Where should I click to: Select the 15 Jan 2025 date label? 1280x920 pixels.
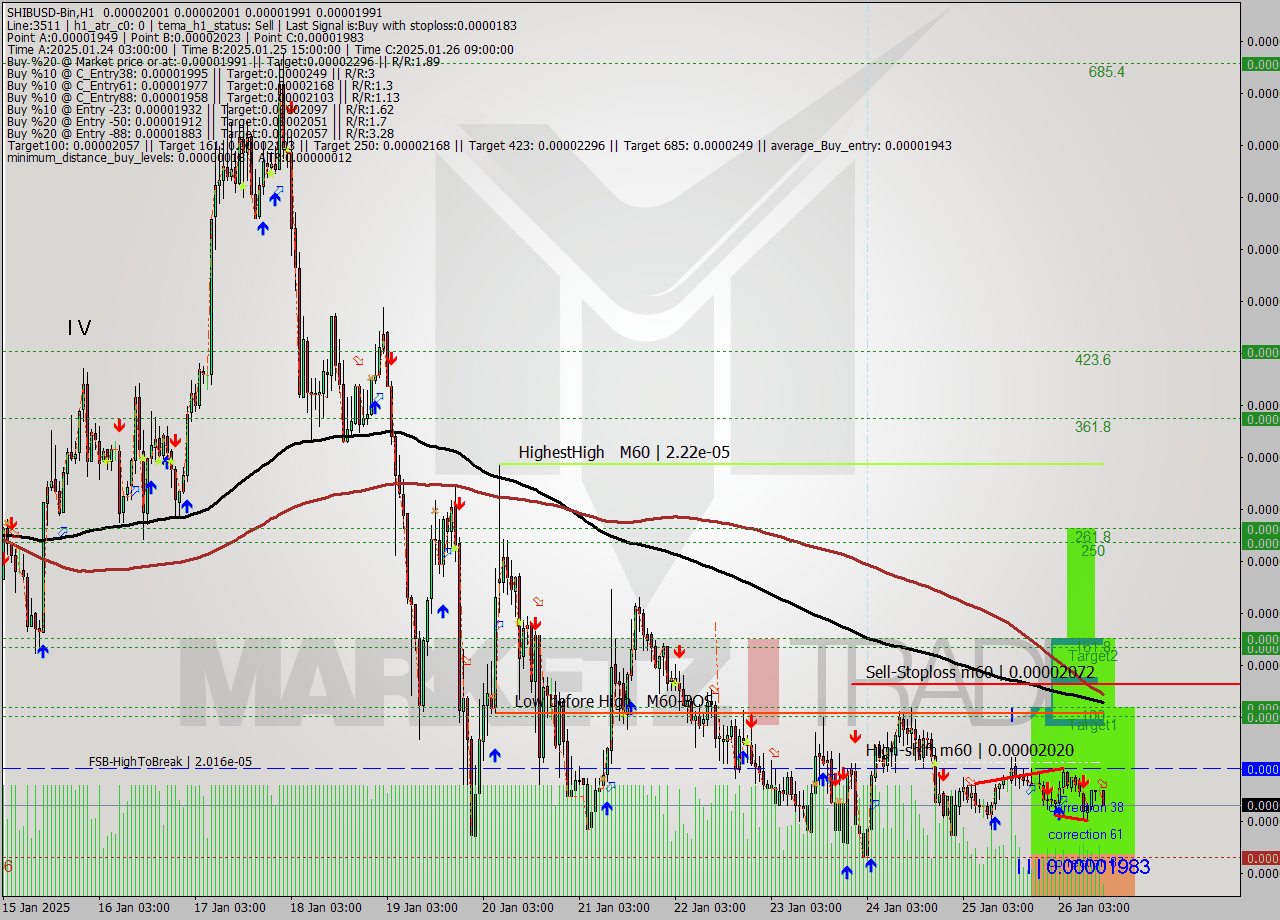[37, 908]
